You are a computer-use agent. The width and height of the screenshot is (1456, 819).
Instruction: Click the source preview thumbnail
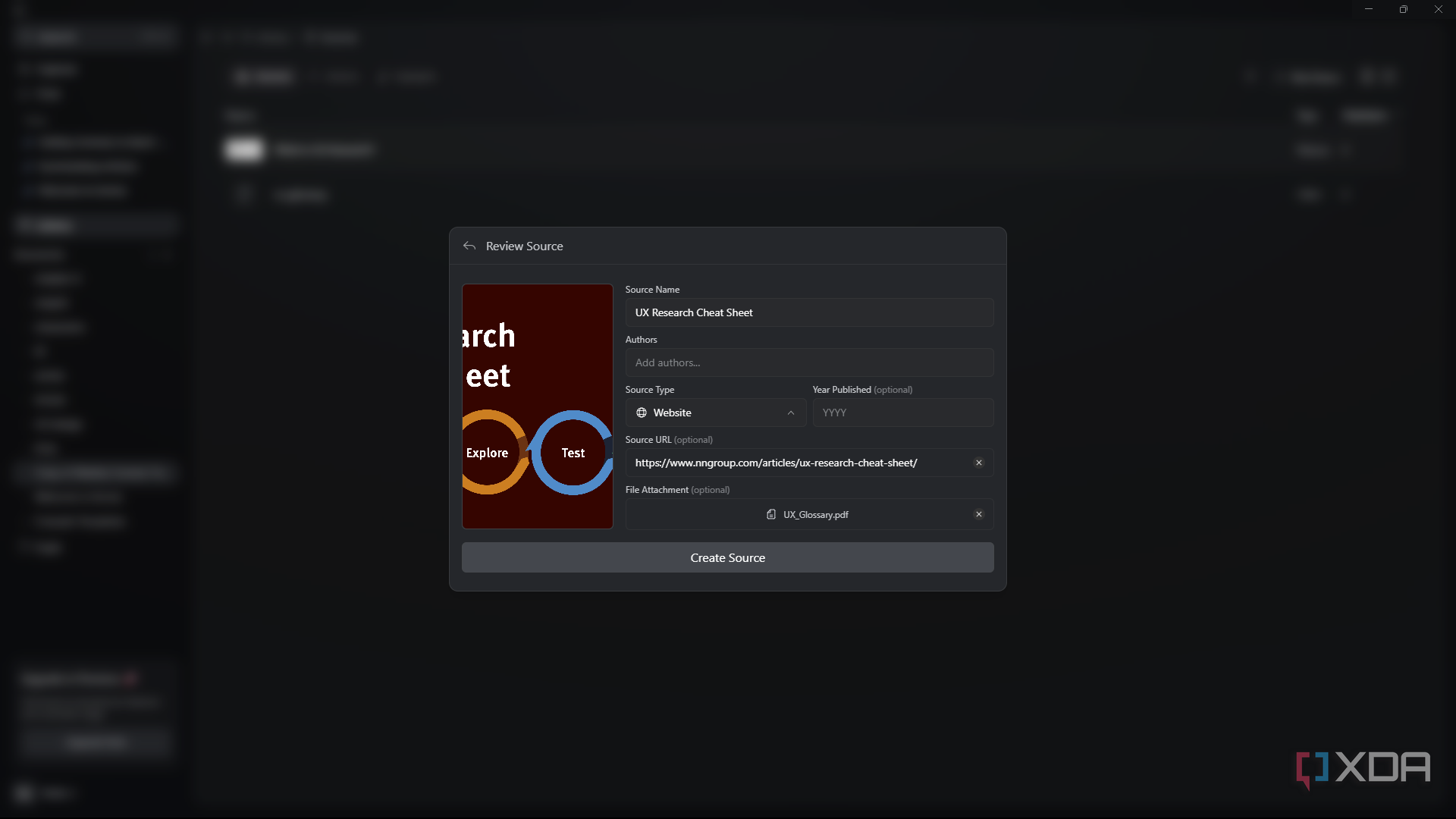tap(537, 406)
